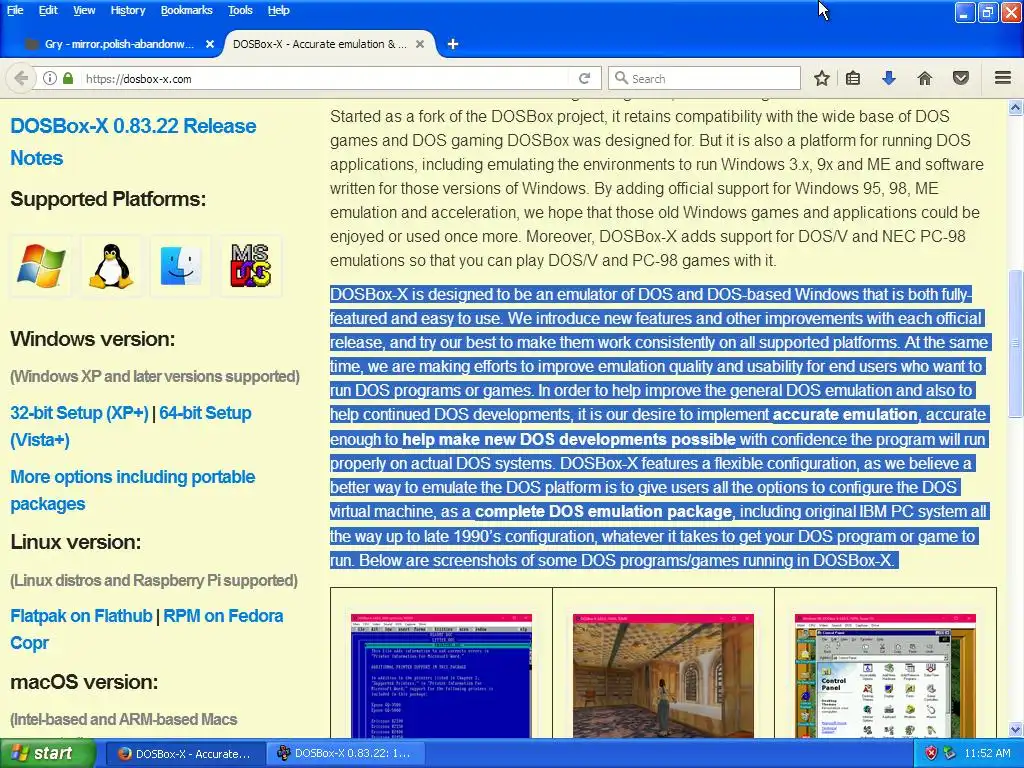
Task: Click bold text 'accurate emulation'
Action: [x=845, y=414]
